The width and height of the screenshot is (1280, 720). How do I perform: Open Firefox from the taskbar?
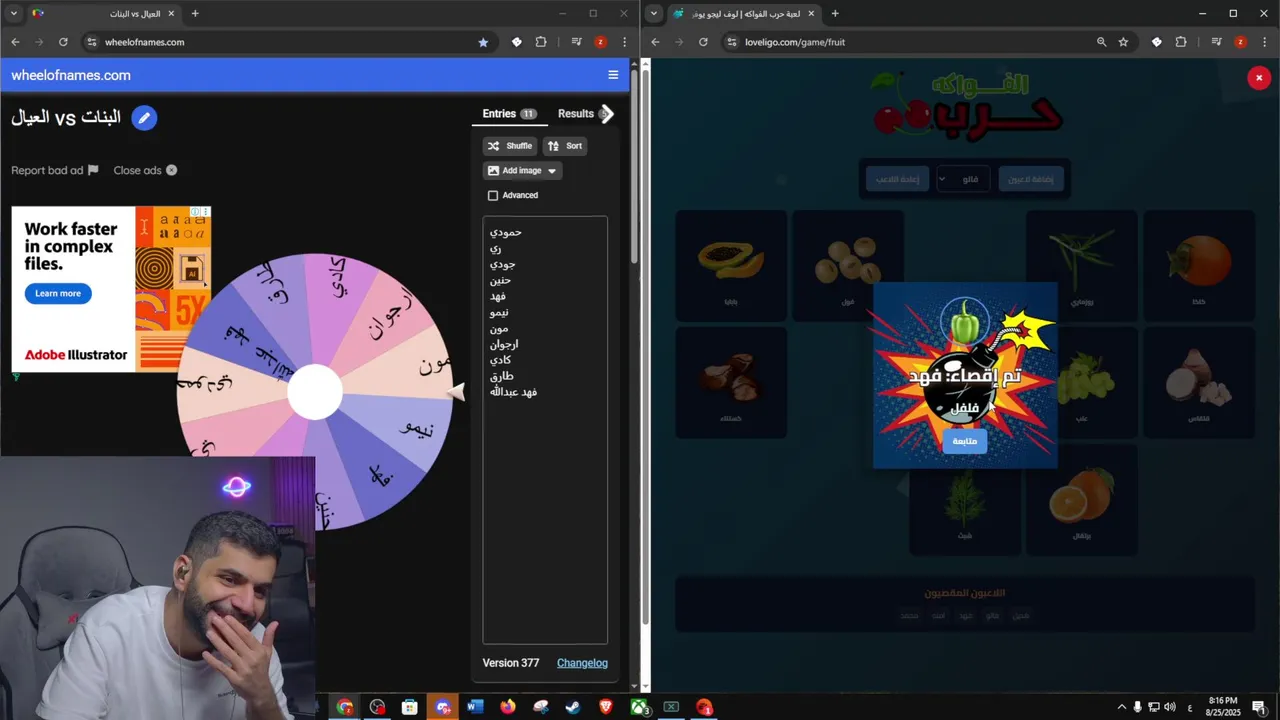508,707
